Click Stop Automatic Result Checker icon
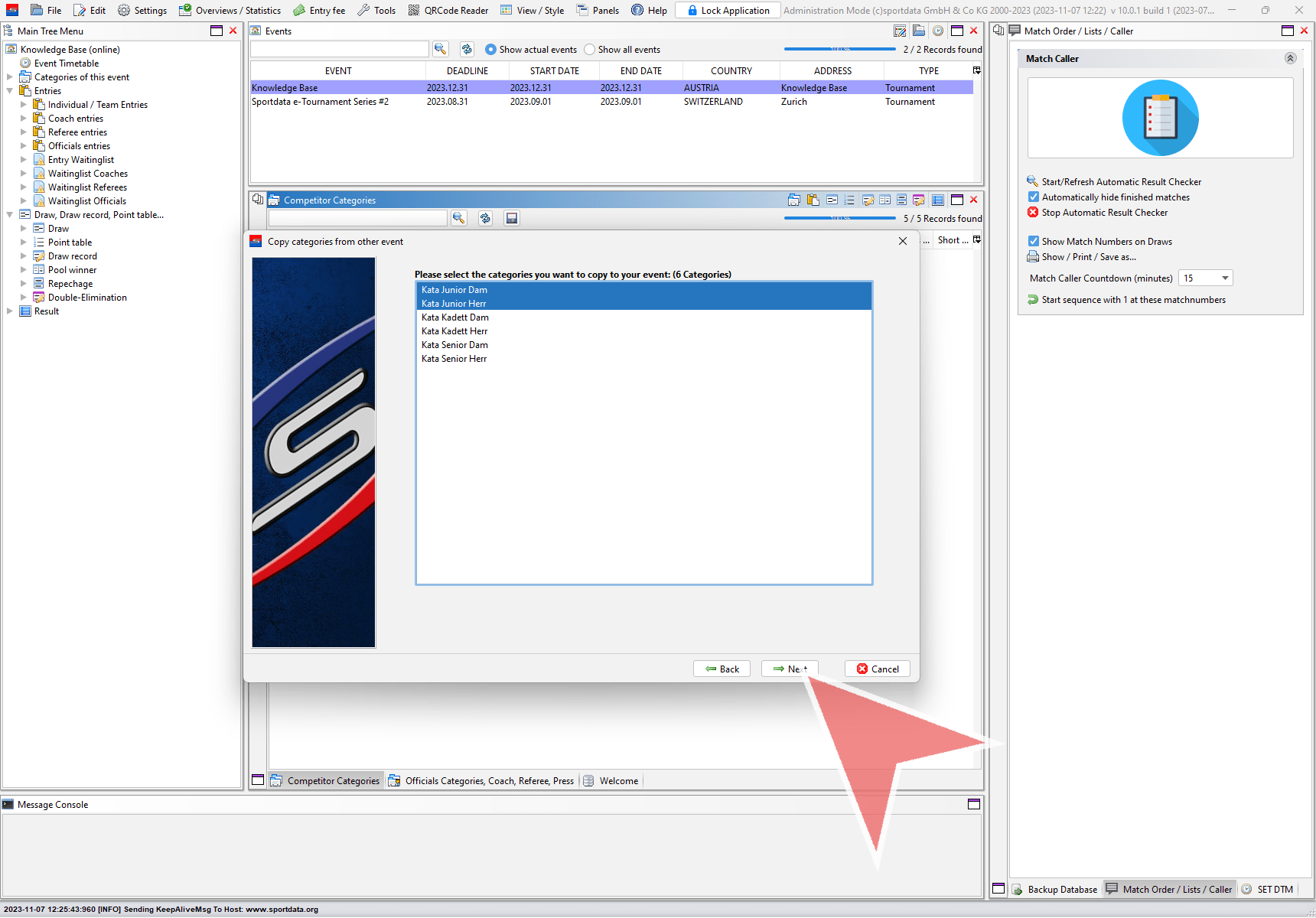Image resolution: width=1316 pixels, height=918 pixels. (x=1033, y=213)
